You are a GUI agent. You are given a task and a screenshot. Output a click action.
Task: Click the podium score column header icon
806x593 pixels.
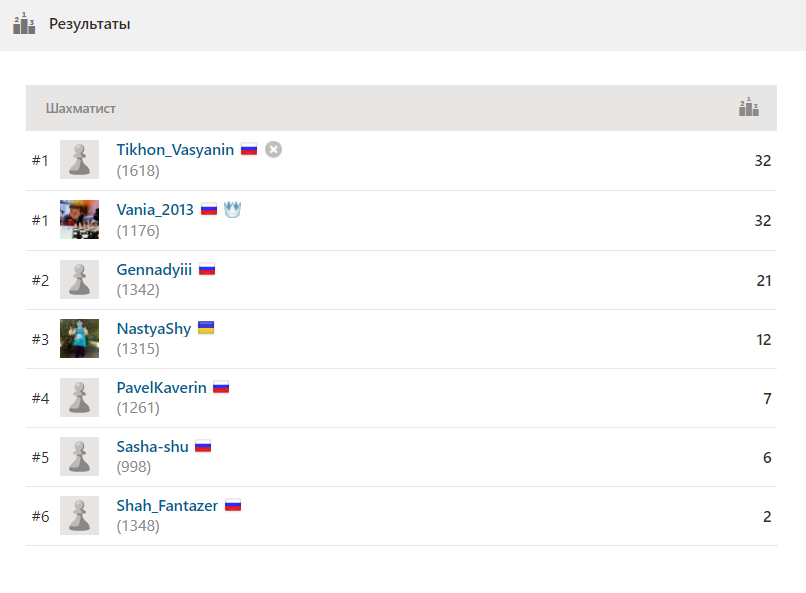748,107
